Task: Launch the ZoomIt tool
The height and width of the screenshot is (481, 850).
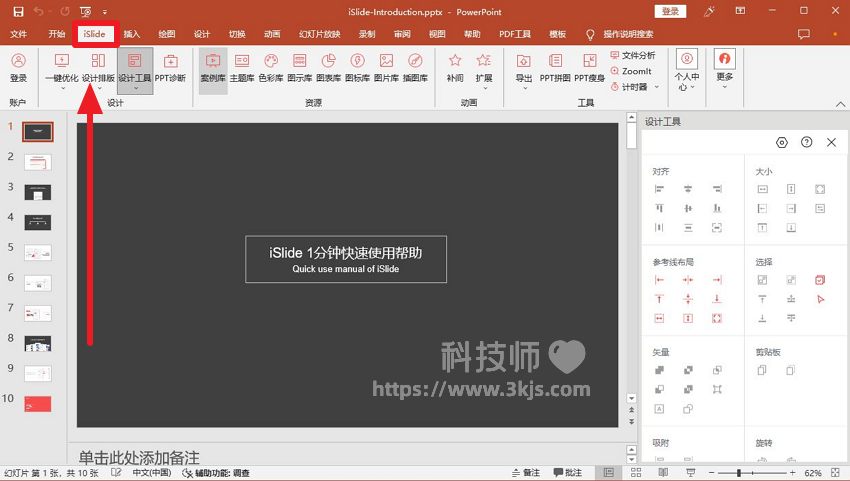Action: (x=631, y=71)
